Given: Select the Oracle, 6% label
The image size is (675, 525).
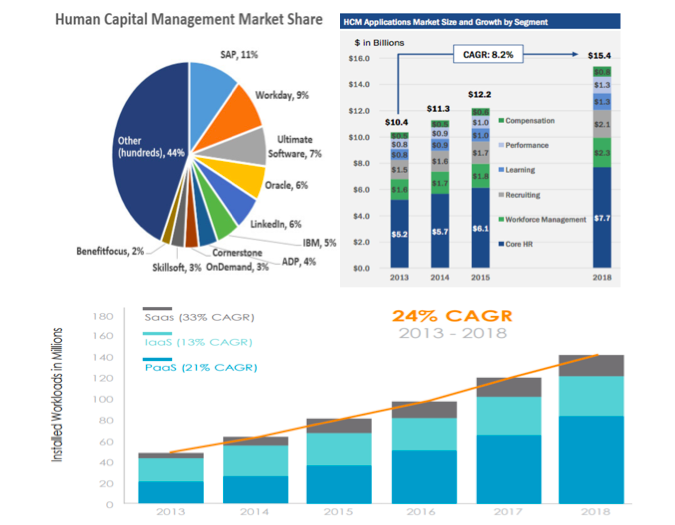Looking at the screenshot, I should pyautogui.click(x=286, y=185).
